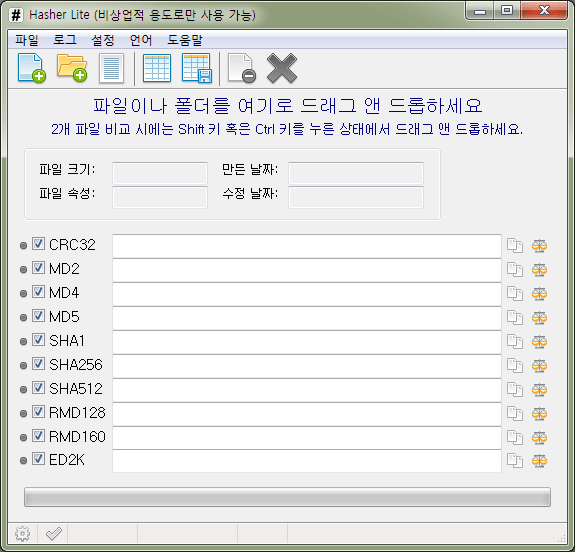
Task: Click the compare scales icon for MD4
Action: pyautogui.click(x=539, y=293)
